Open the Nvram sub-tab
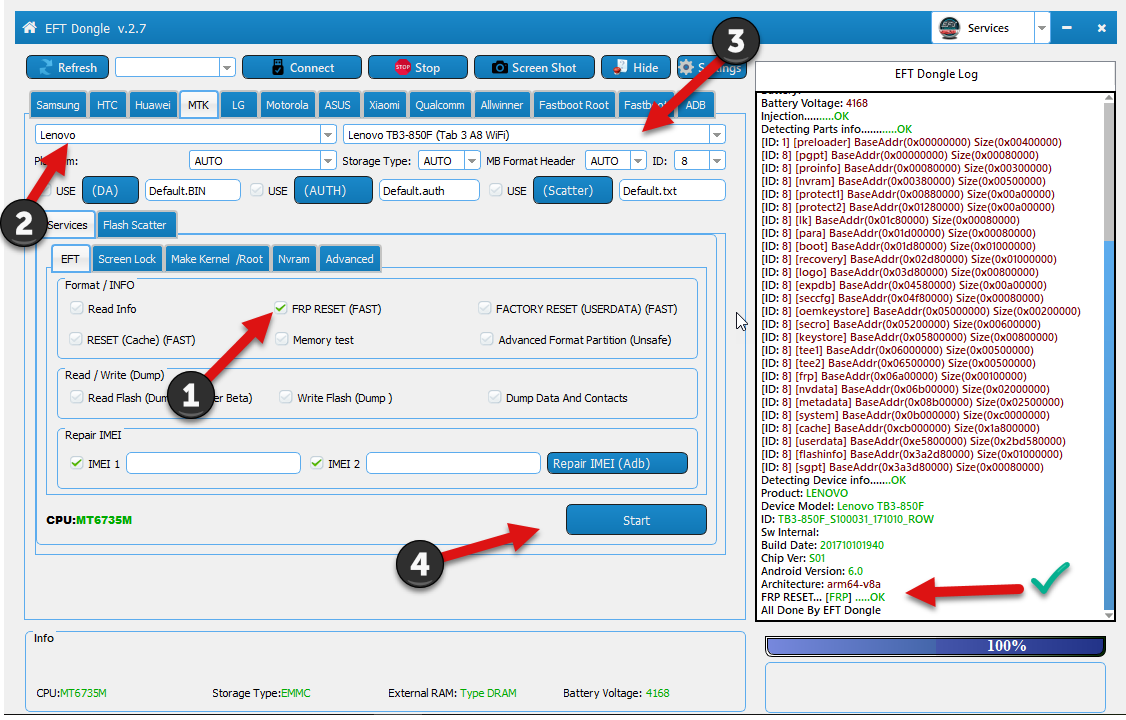 click(x=294, y=259)
